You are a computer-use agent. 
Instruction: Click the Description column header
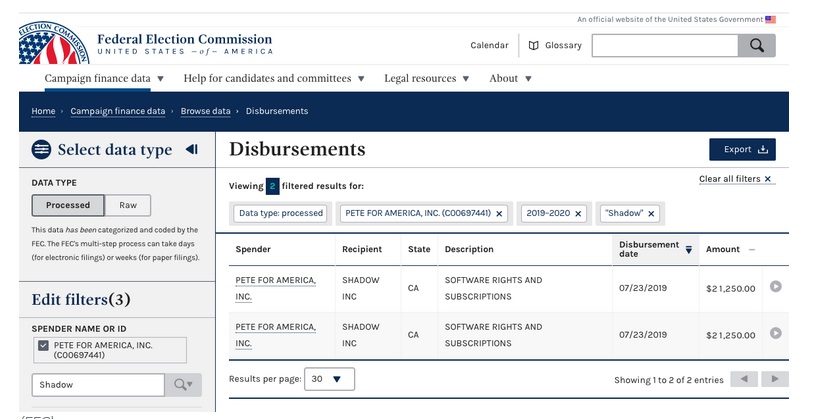click(x=469, y=249)
